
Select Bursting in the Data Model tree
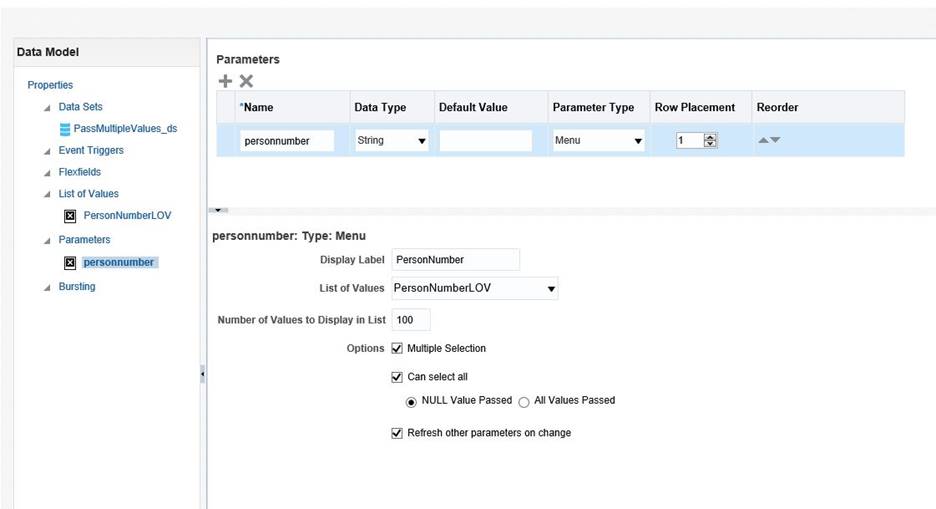[77, 286]
